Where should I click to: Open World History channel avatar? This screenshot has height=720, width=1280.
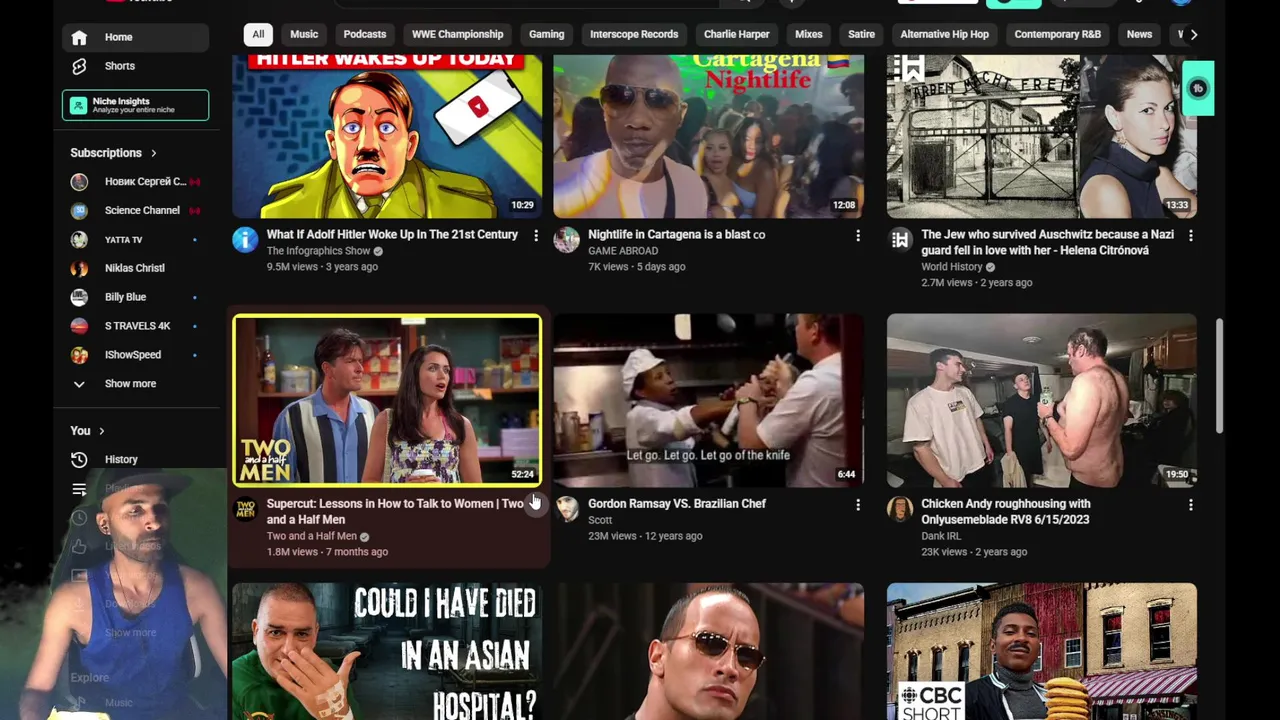[900, 239]
